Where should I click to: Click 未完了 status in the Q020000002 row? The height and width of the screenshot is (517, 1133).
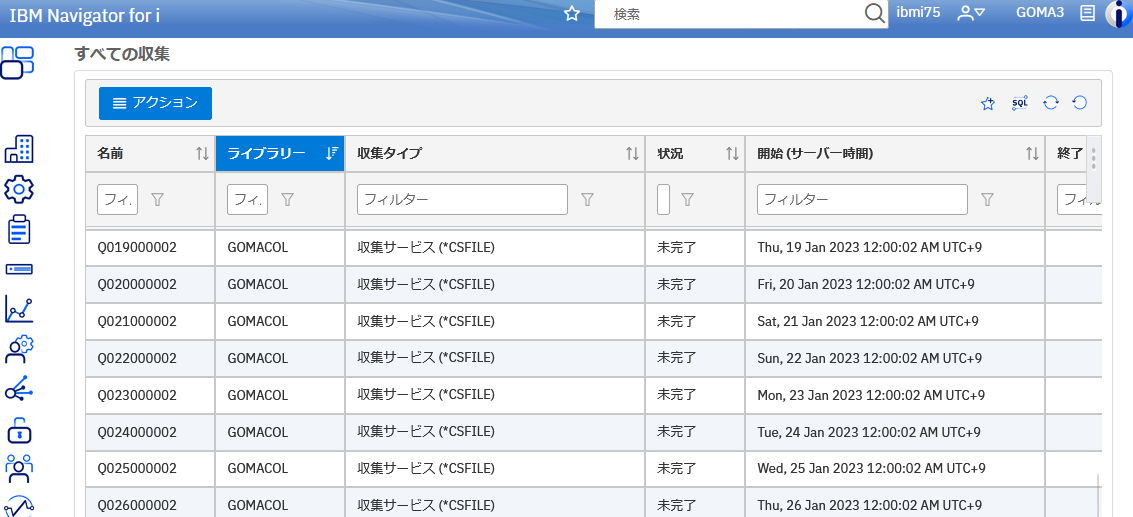(676, 284)
